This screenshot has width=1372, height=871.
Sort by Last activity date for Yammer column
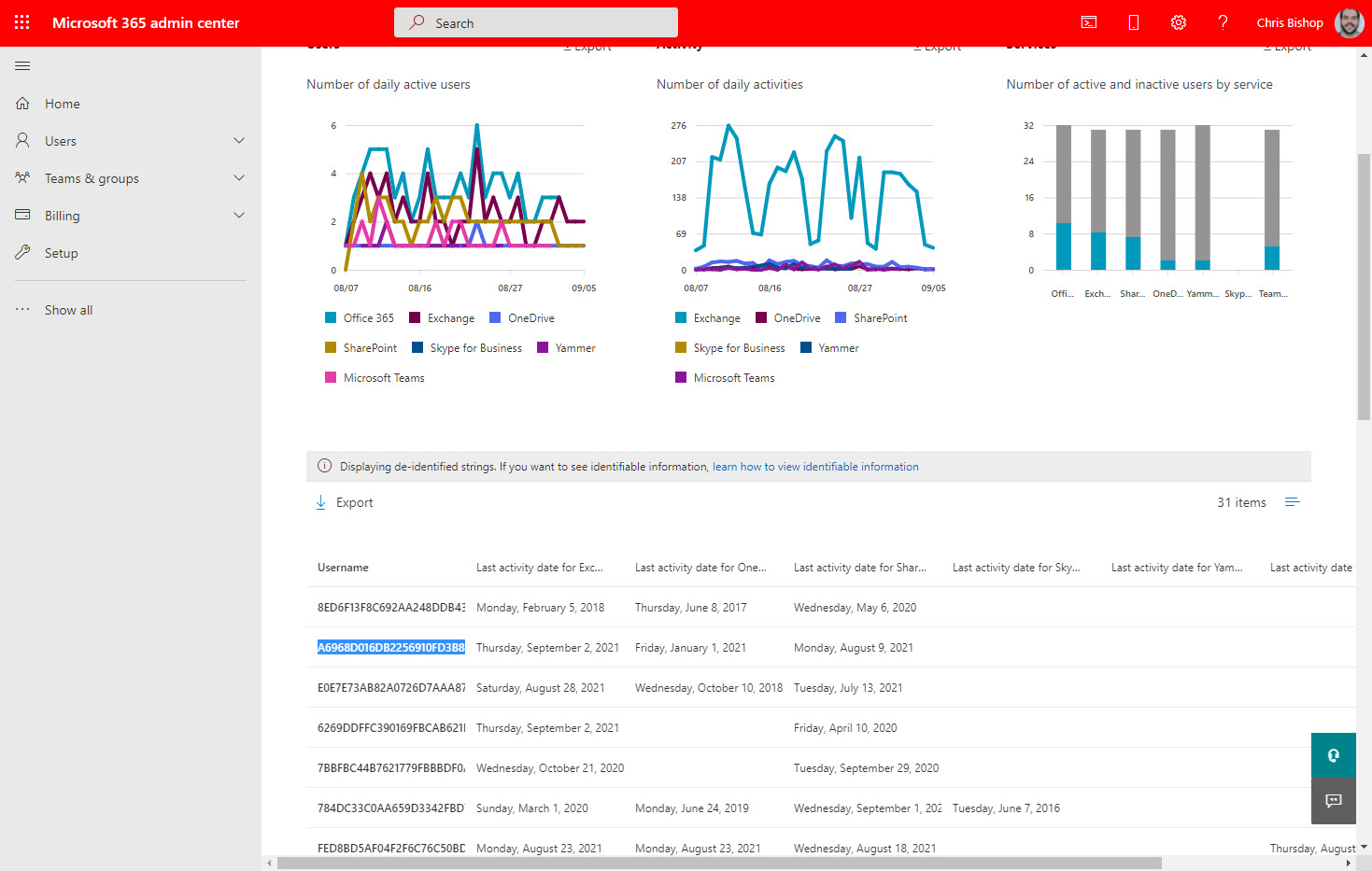click(1177, 568)
